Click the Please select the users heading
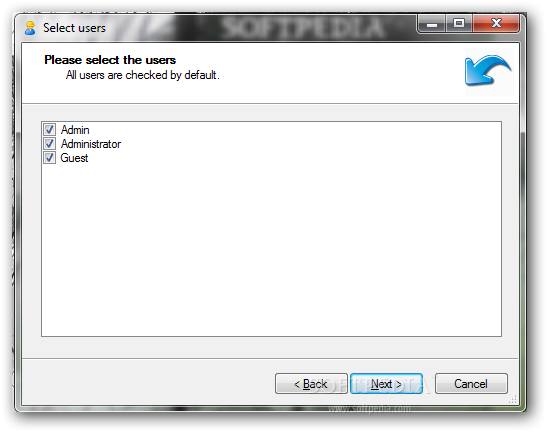 pos(110,60)
